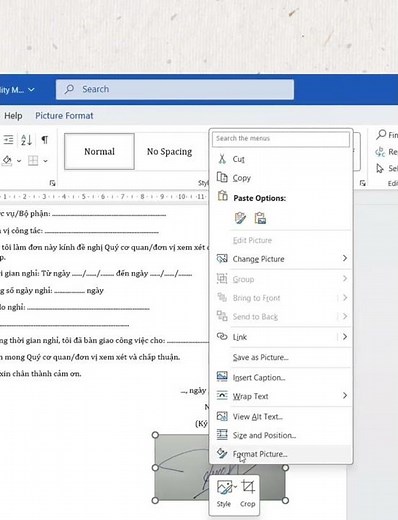This screenshot has width=398, height=520.
Task: Click the Size and Position icon
Action: pos(222,434)
